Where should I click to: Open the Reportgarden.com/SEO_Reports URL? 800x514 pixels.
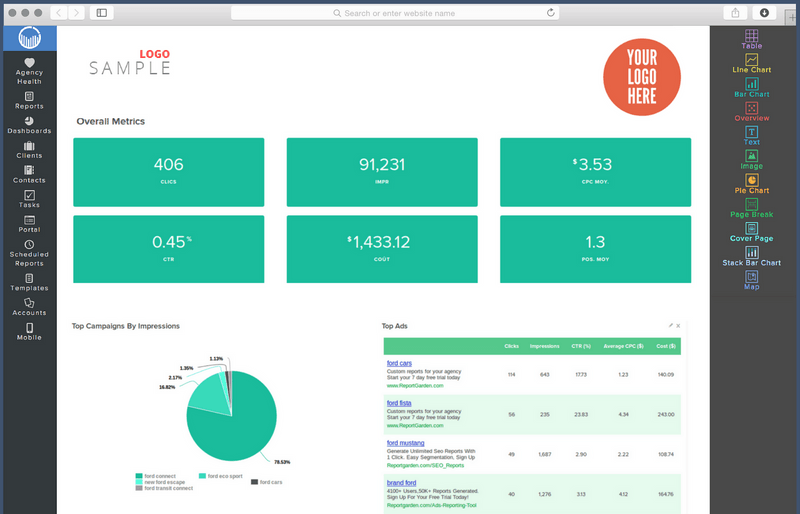pos(426,466)
